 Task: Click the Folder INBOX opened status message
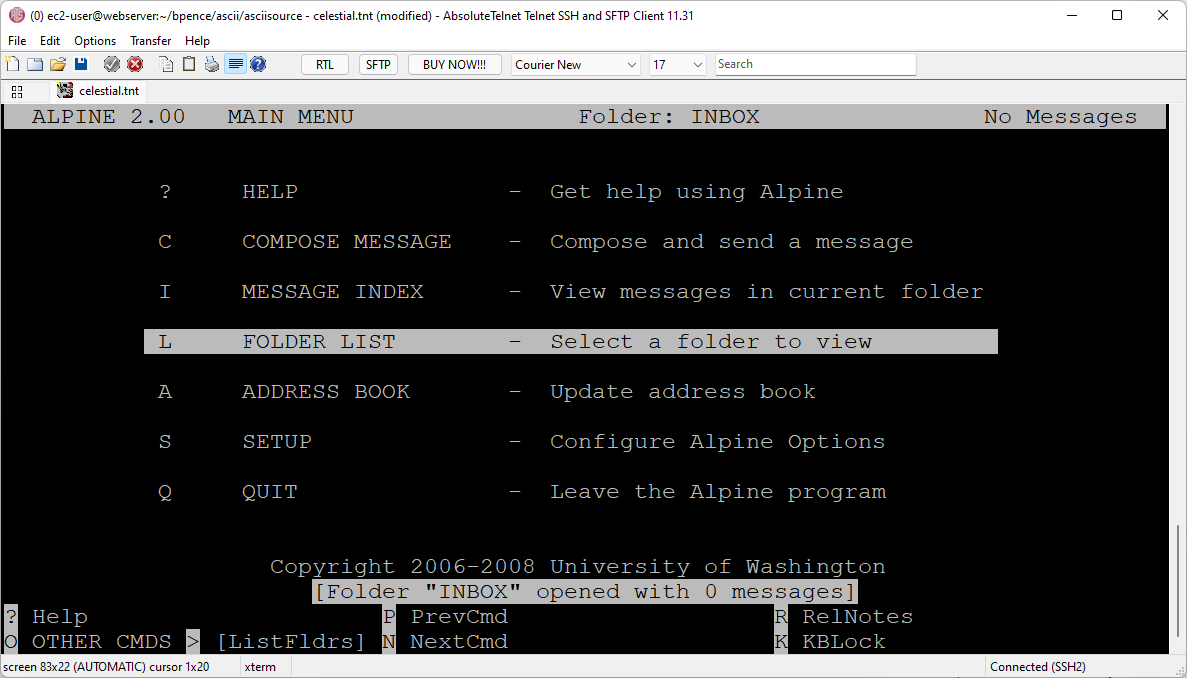(x=585, y=591)
